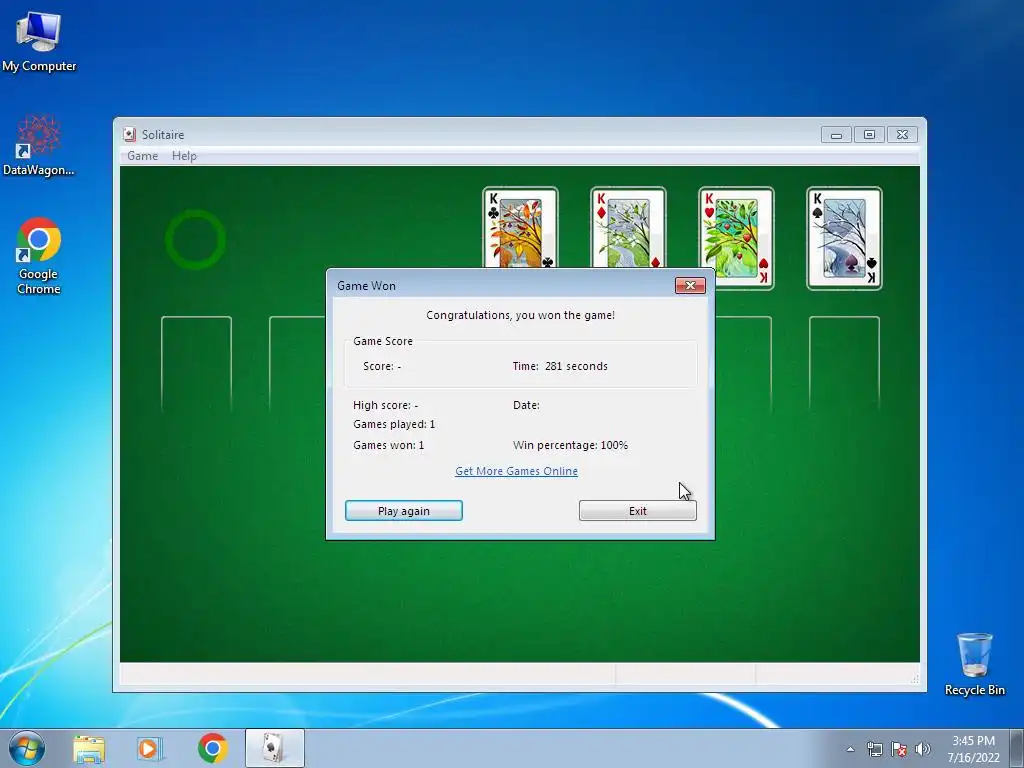Click the first empty tableau slot

tap(196, 363)
